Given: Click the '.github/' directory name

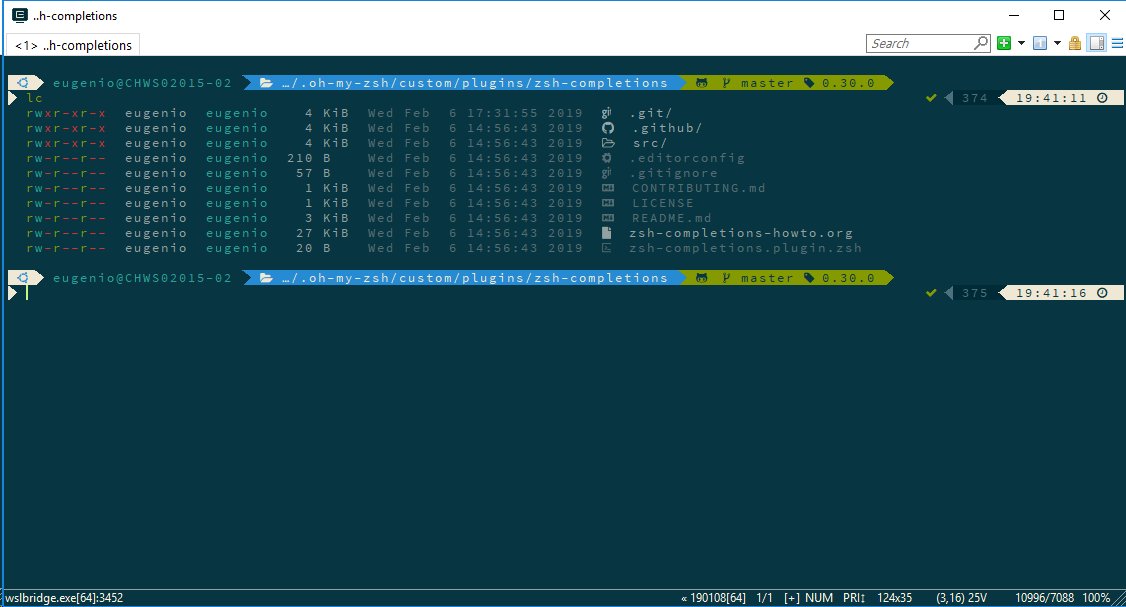Looking at the screenshot, I should click(x=667, y=128).
